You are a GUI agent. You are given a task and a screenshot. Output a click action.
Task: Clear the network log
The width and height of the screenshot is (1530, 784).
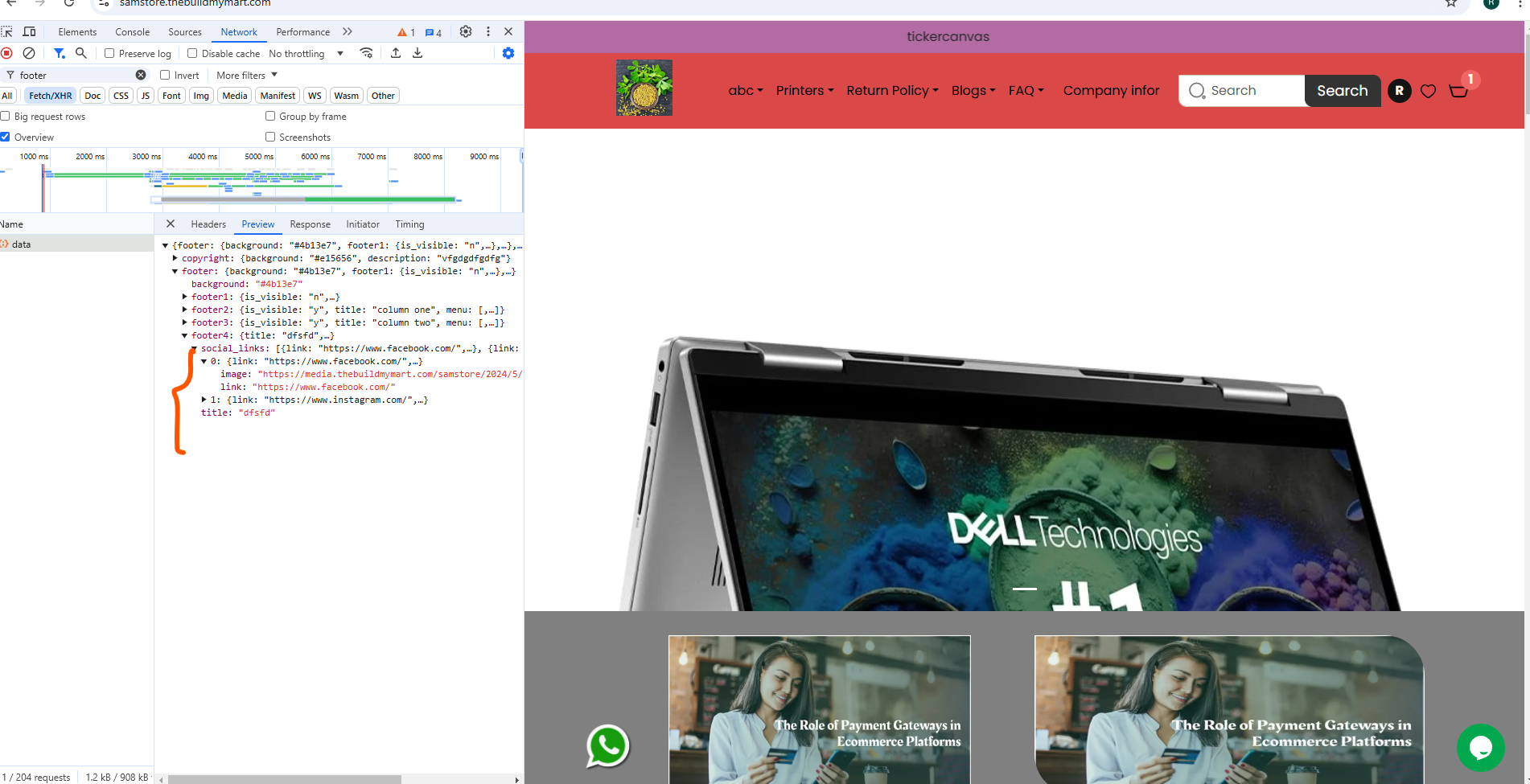[x=29, y=53]
